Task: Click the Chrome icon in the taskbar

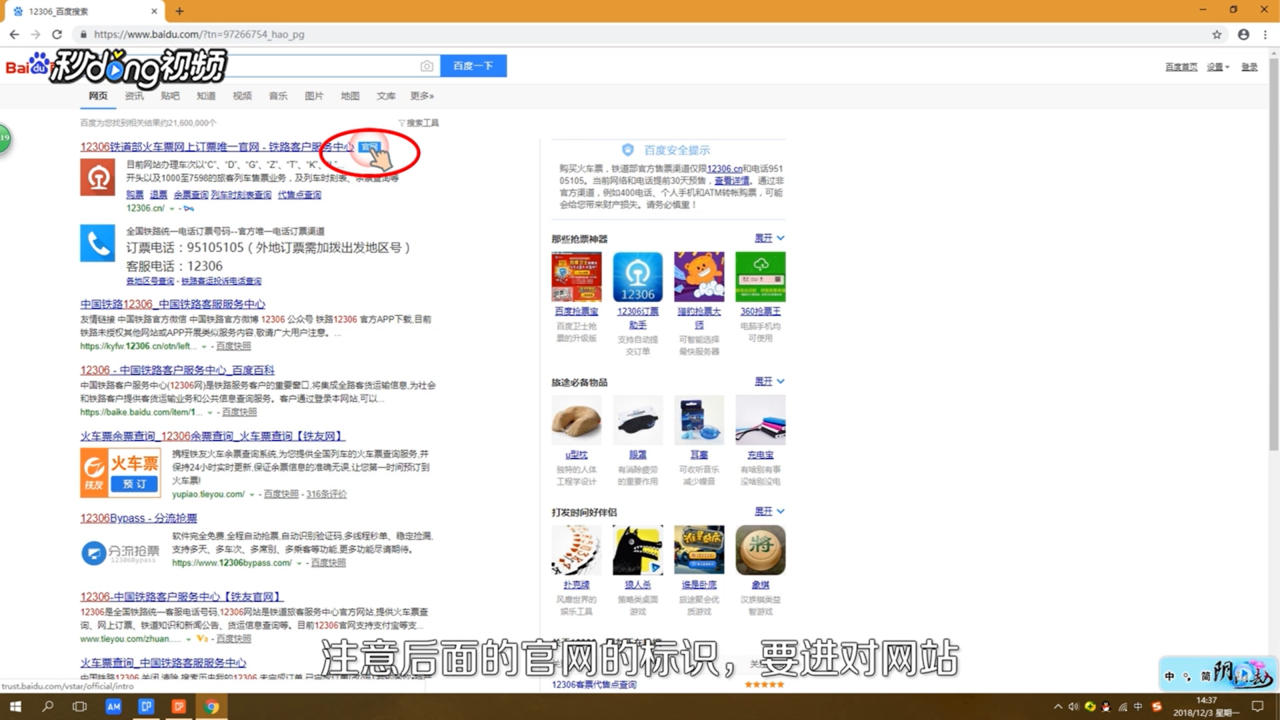Action: (x=211, y=706)
